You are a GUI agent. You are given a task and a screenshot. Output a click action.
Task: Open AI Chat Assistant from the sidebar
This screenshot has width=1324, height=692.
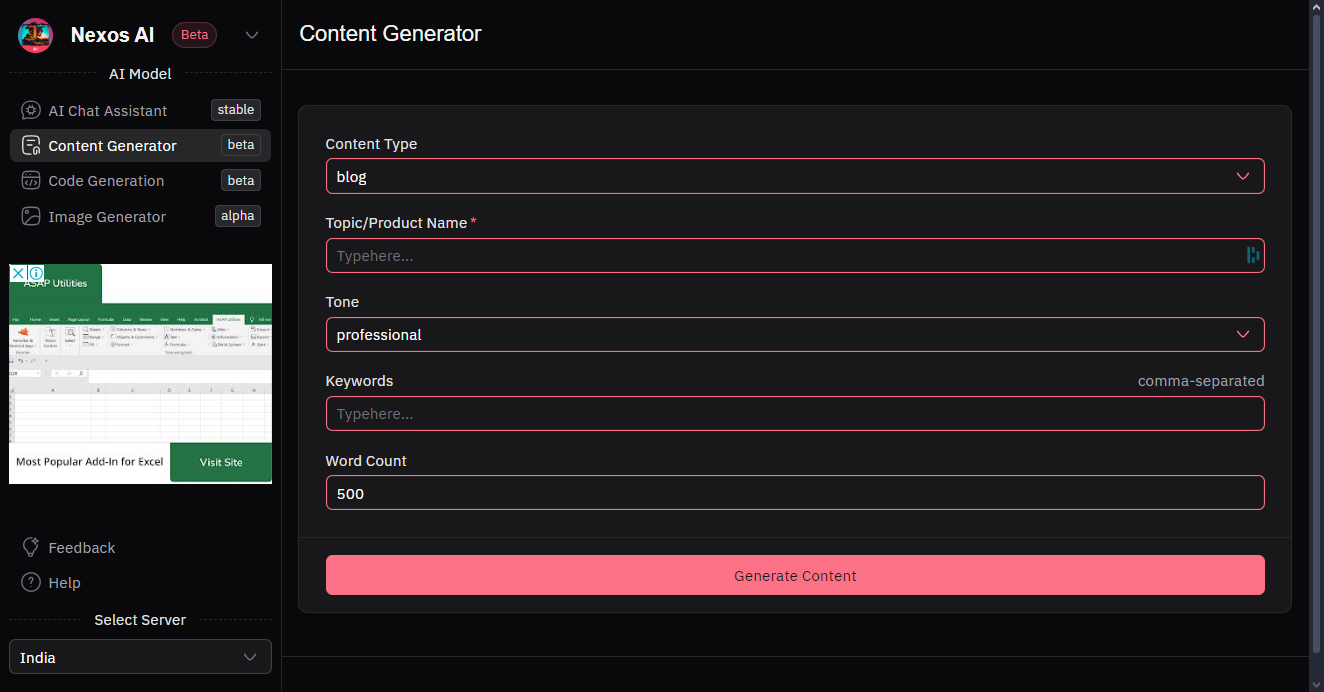(108, 111)
